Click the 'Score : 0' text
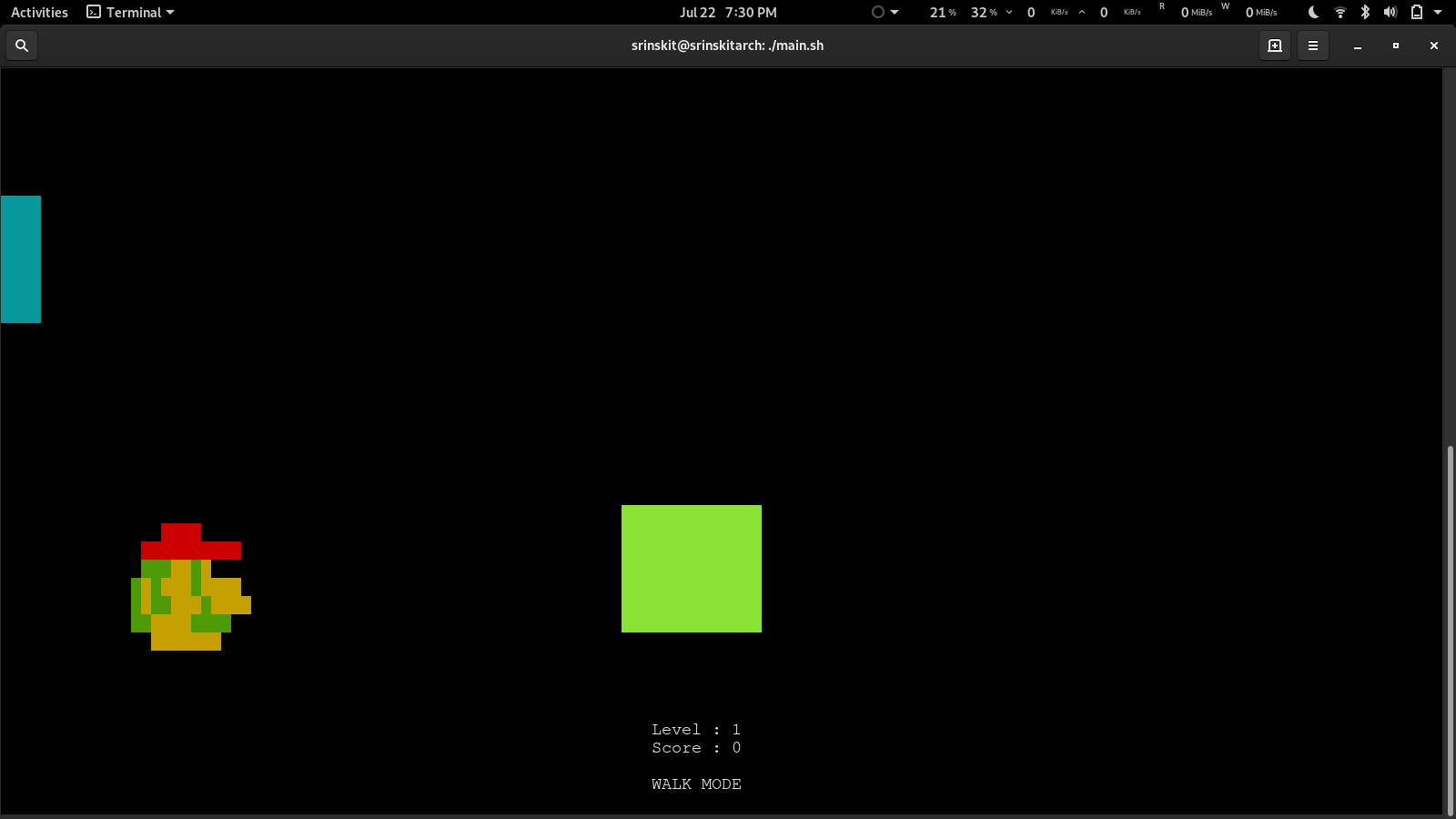The image size is (1456, 819). (x=696, y=748)
